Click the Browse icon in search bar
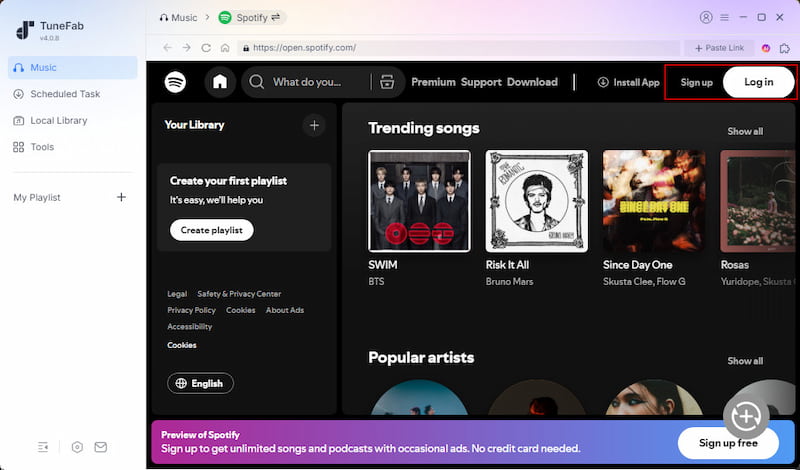The width and height of the screenshot is (800, 470). [387, 82]
